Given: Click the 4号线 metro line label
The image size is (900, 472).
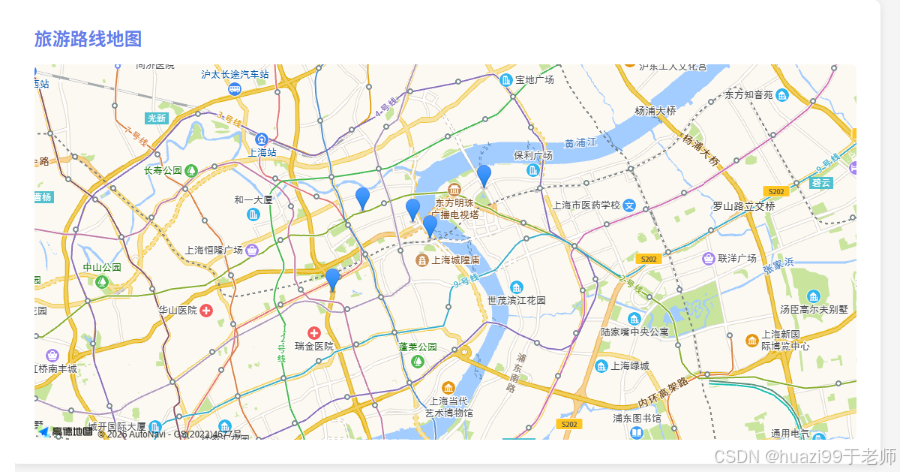Looking at the screenshot, I should [386, 107].
